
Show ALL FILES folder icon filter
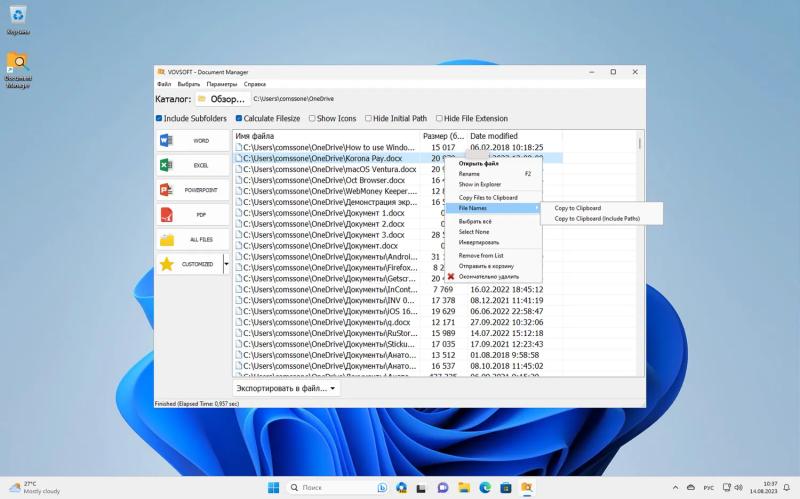166,239
